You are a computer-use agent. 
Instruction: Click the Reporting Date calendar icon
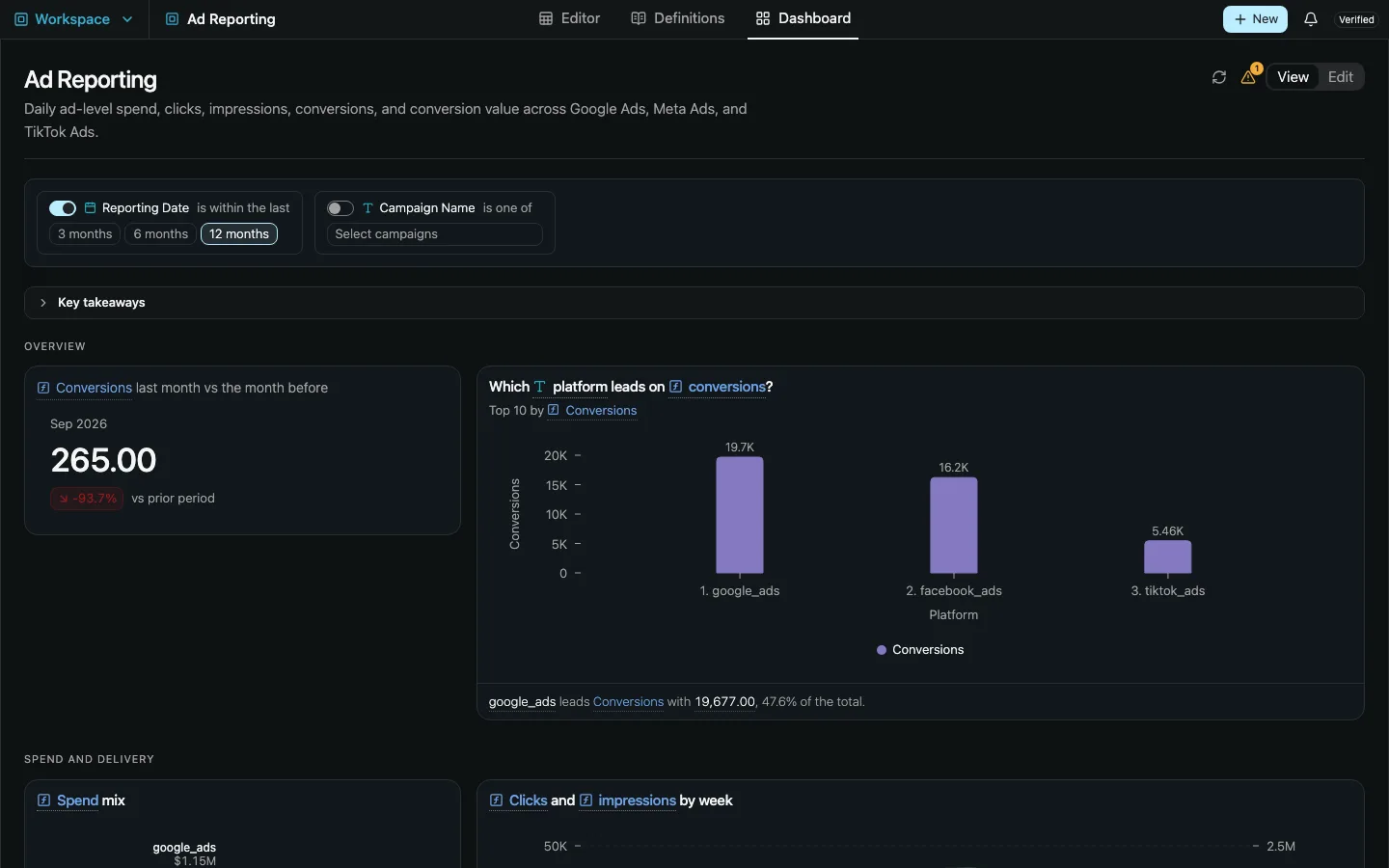(90, 208)
